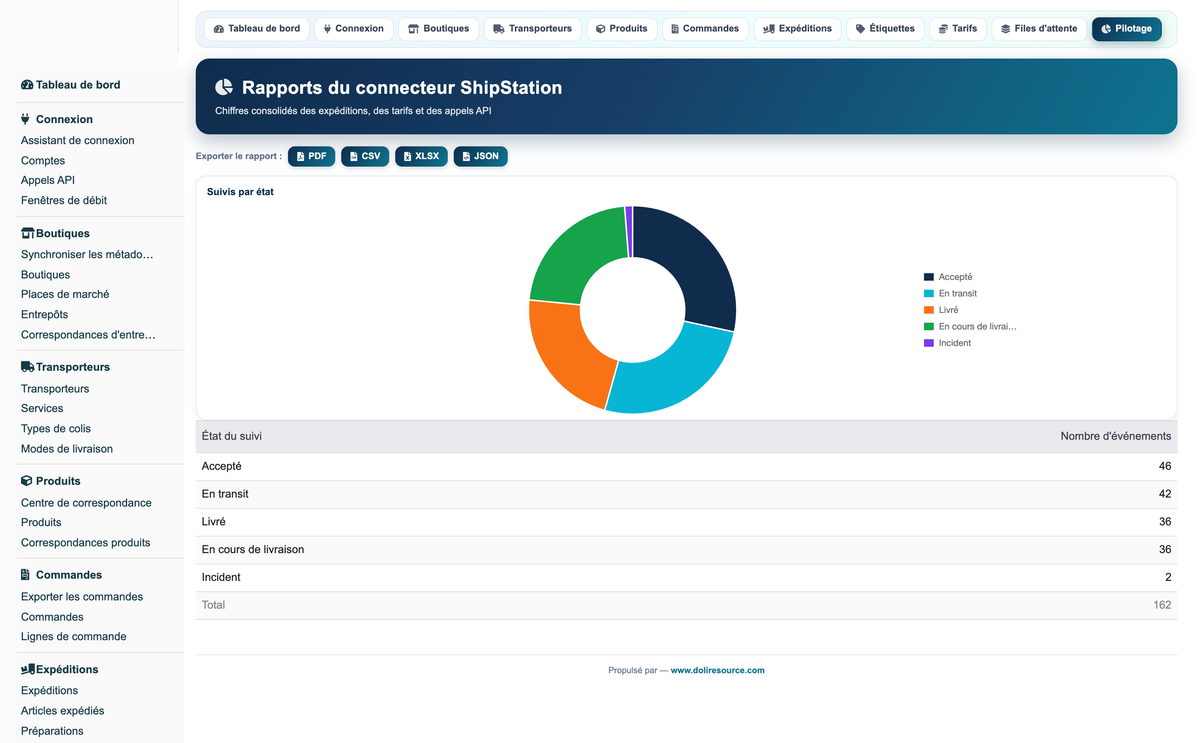Open Places de marché in sidebar
The height and width of the screenshot is (743, 1200).
(x=65, y=295)
